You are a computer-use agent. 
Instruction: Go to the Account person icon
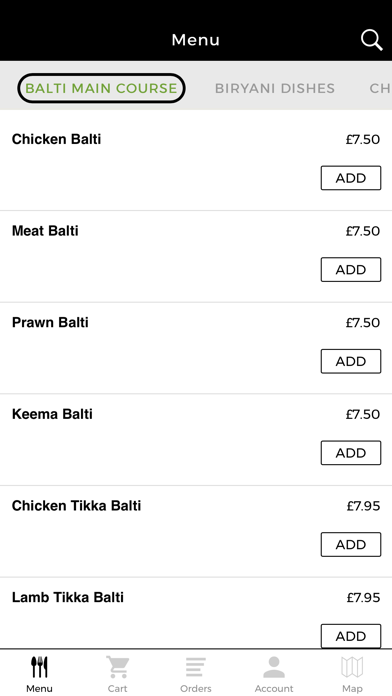tap(274, 667)
